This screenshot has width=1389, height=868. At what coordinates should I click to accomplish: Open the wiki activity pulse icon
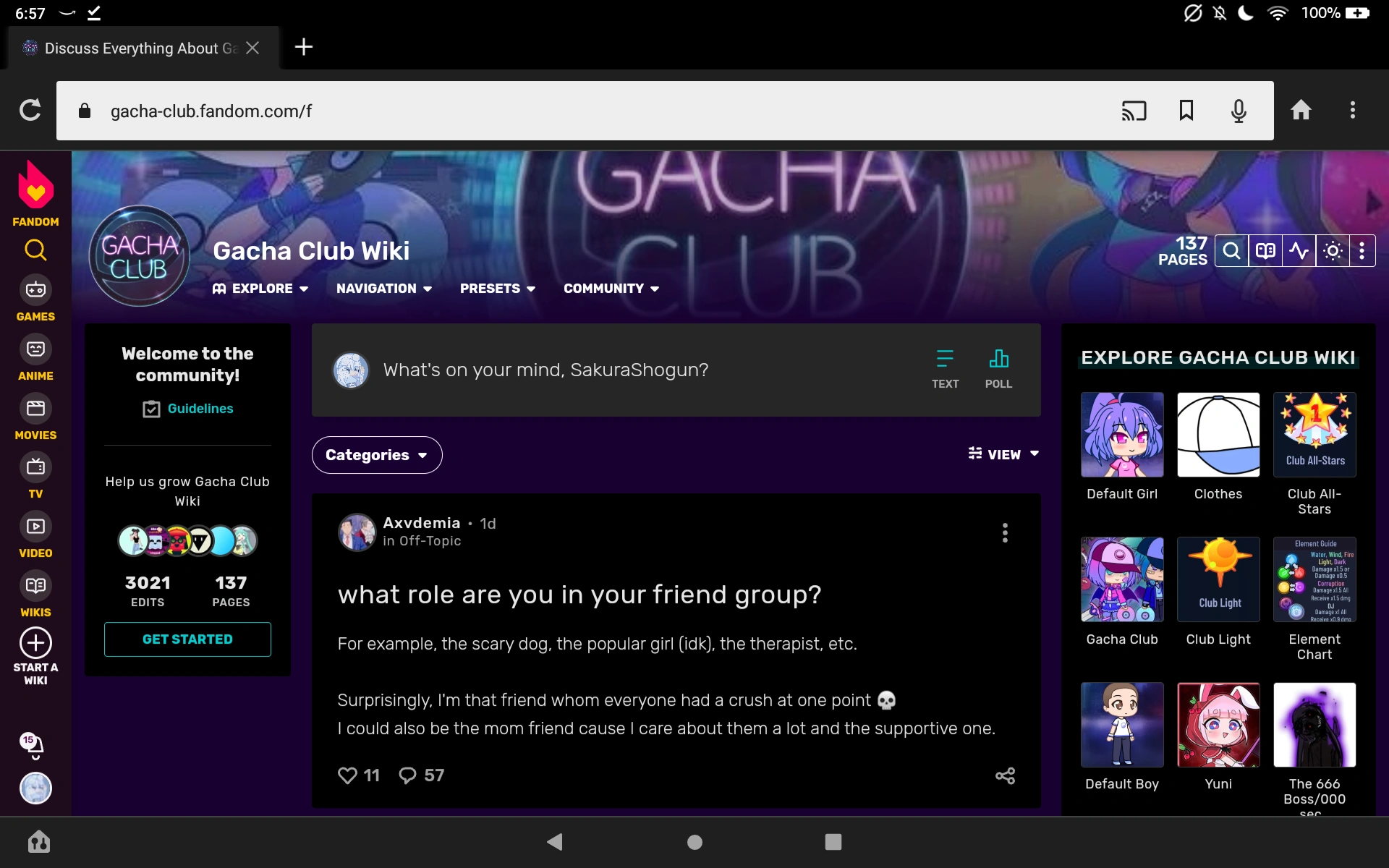pos(1299,251)
